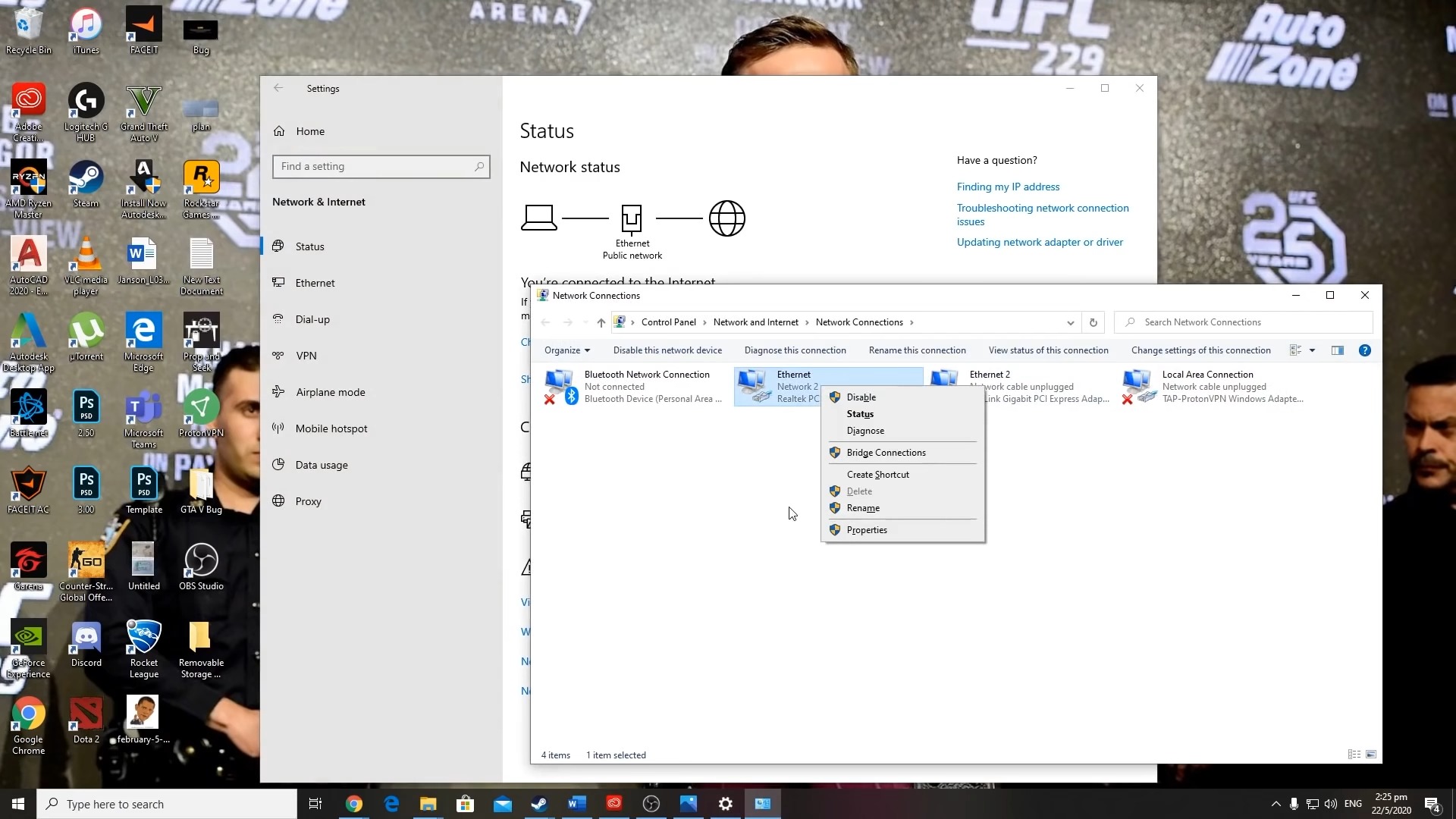Select the Steam desktop icon
This screenshot has height=819, width=1456.
point(86,185)
